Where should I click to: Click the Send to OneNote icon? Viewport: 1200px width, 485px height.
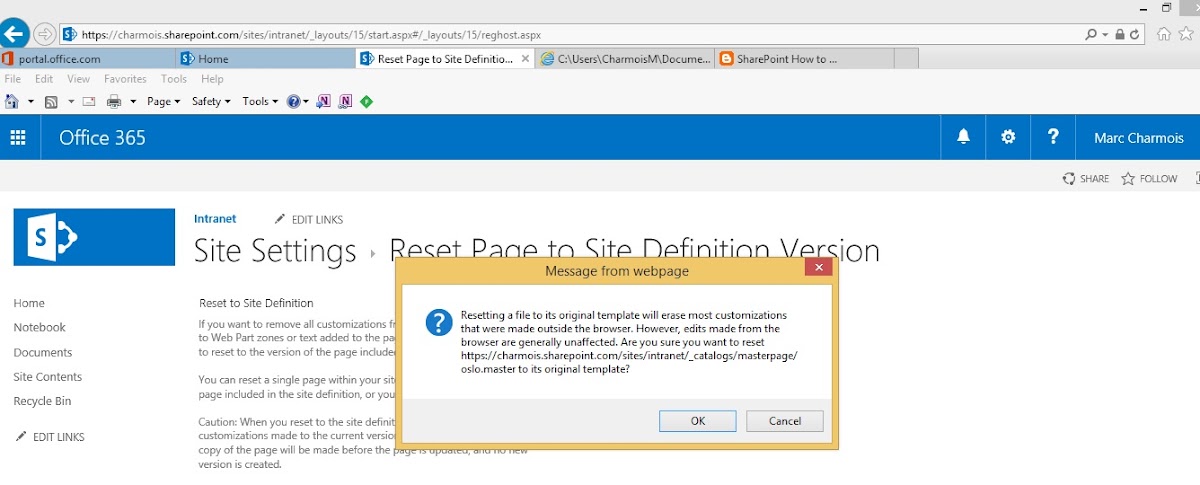(323, 101)
